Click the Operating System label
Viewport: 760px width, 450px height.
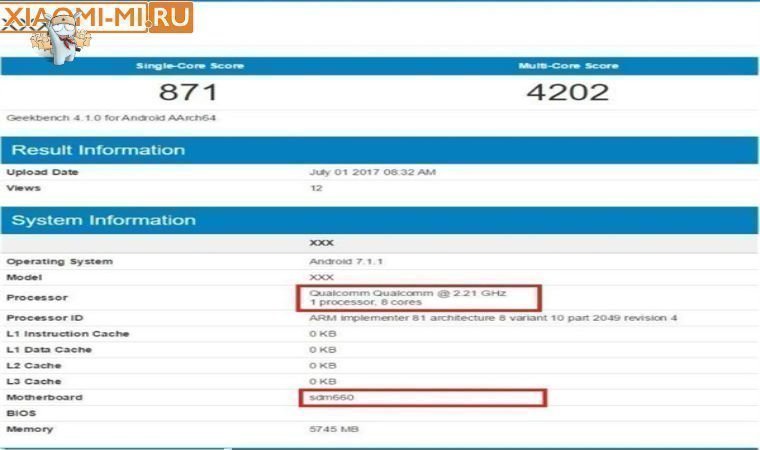tap(60, 261)
